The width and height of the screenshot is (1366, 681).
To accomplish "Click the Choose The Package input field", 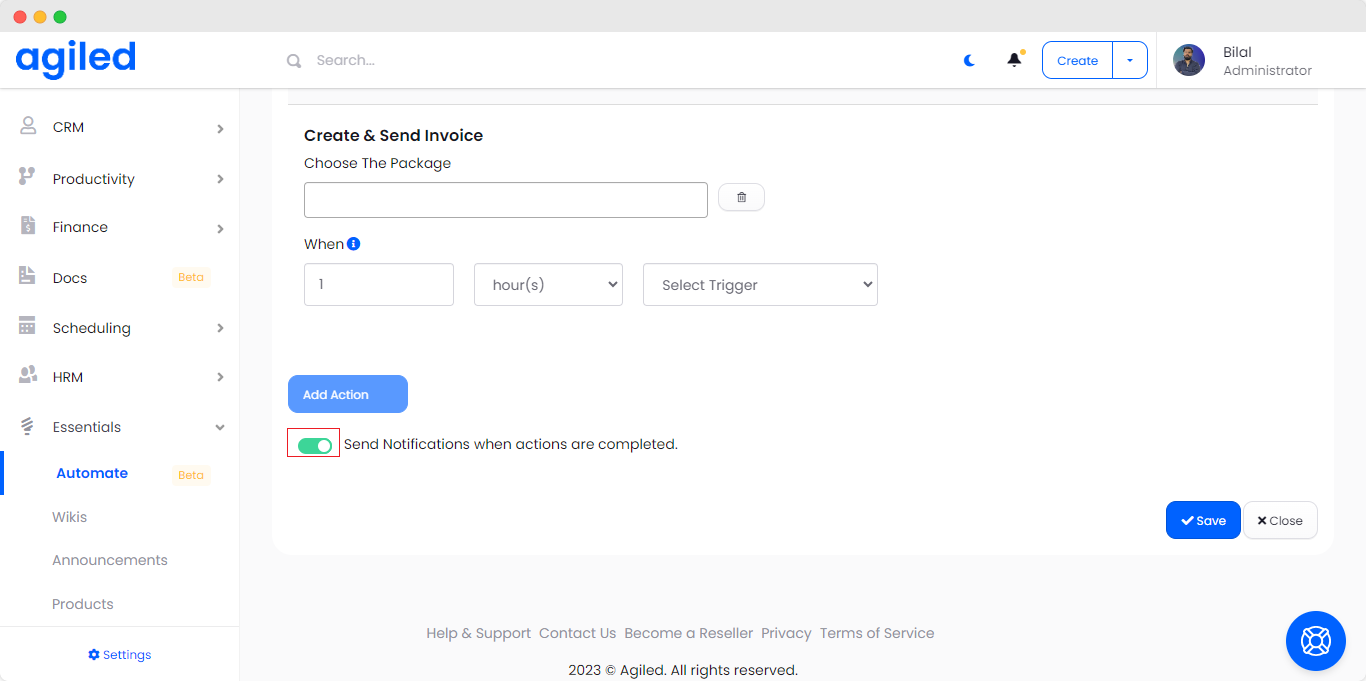I will (505, 200).
